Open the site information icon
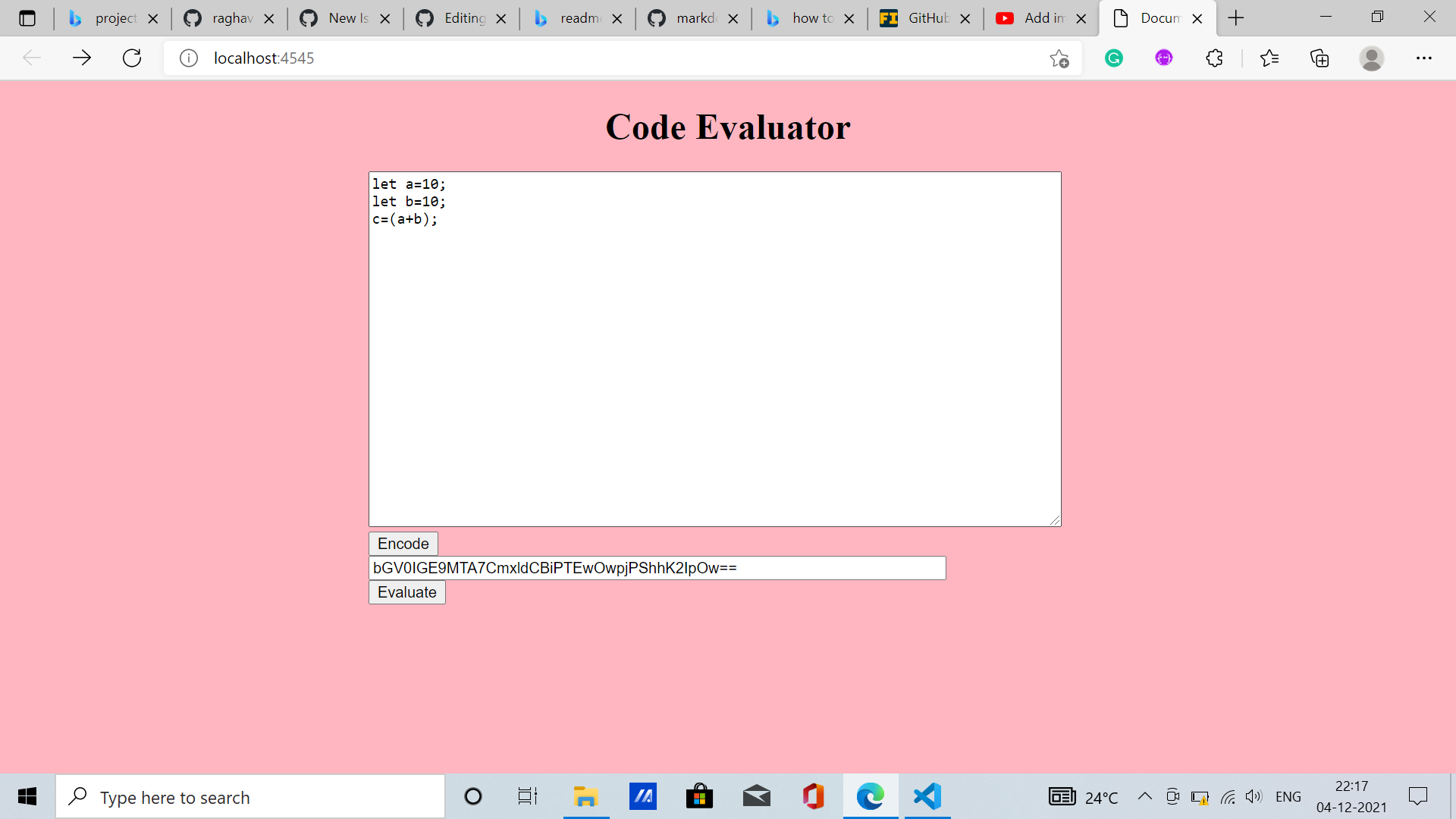This screenshot has height=819, width=1456. pyautogui.click(x=189, y=58)
